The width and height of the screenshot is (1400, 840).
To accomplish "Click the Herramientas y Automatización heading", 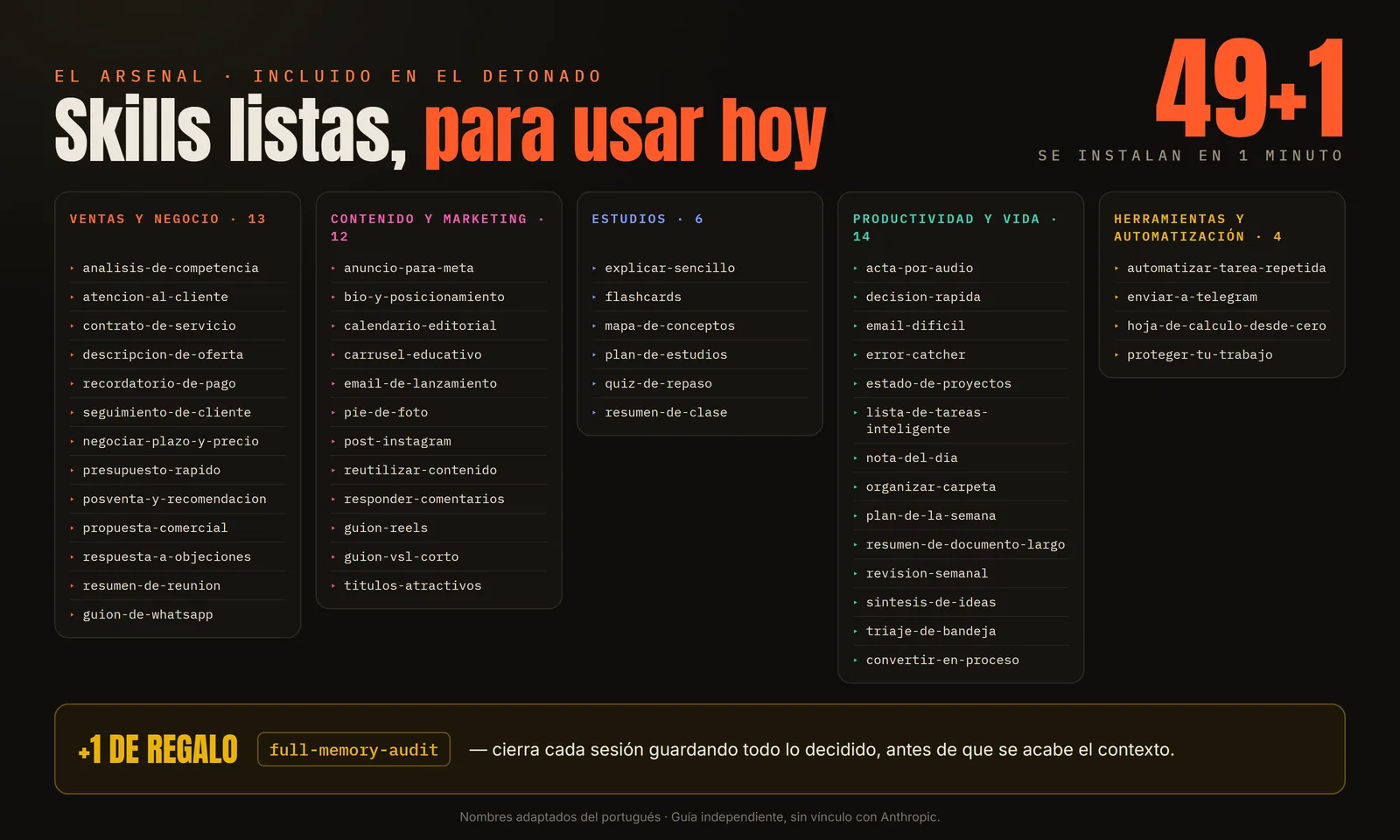I will [x=1198, y=227].
